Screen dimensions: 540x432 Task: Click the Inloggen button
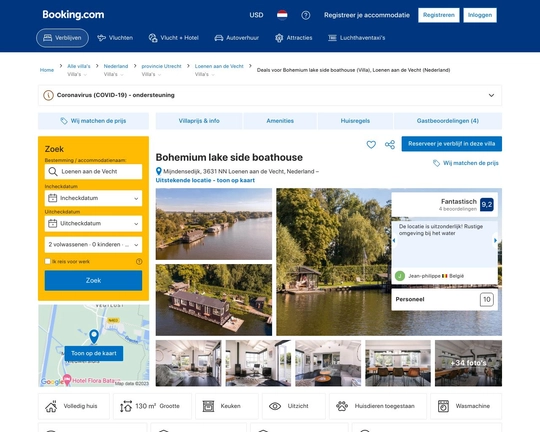(x=480, y=15)
